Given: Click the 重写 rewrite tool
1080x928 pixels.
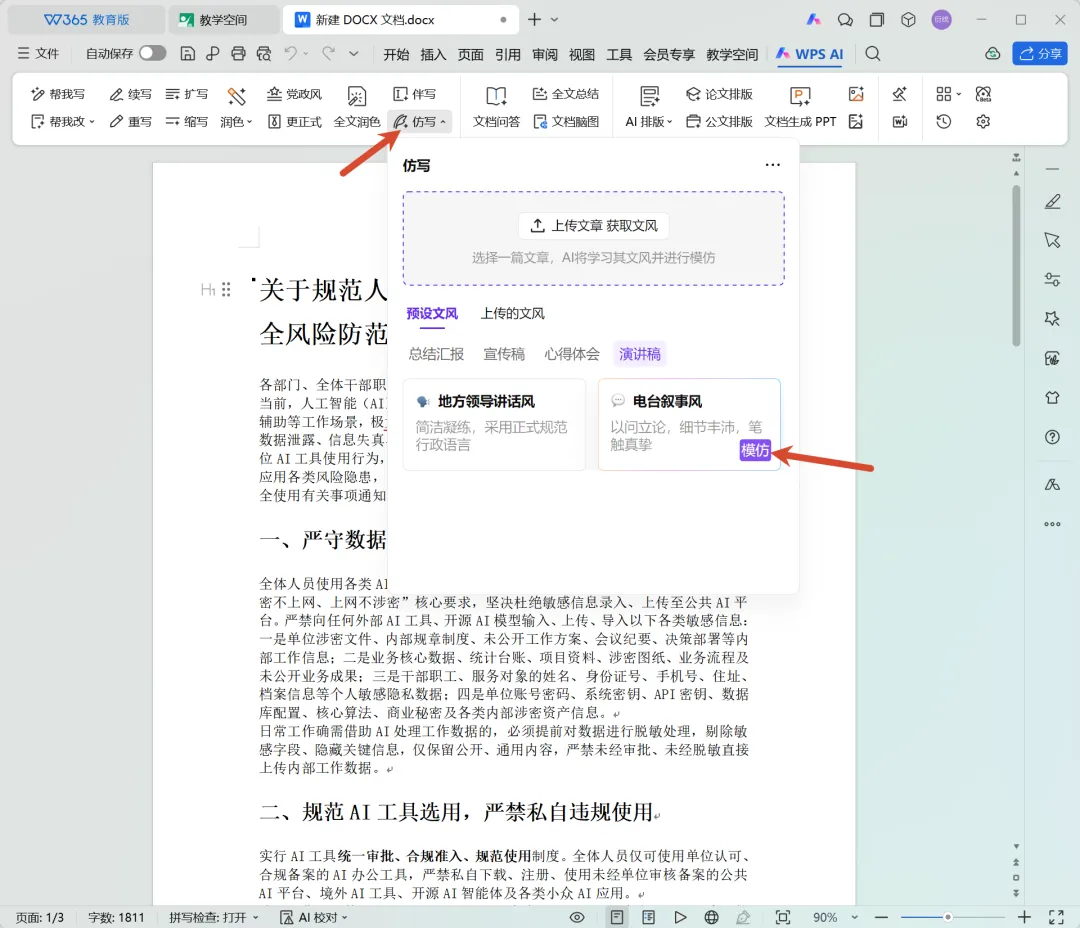Looking at the screenshot, I should coord(131,122).
